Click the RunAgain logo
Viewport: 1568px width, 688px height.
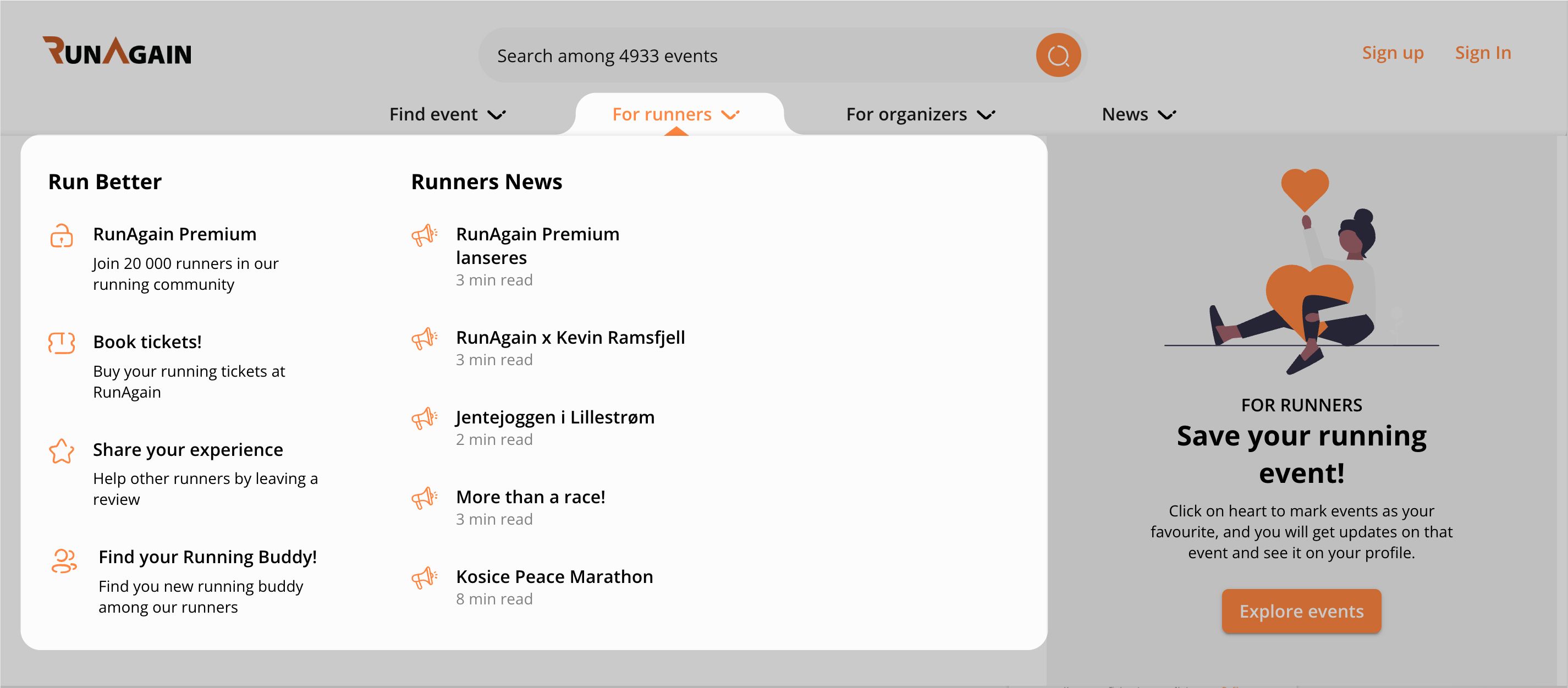(117, 51)
